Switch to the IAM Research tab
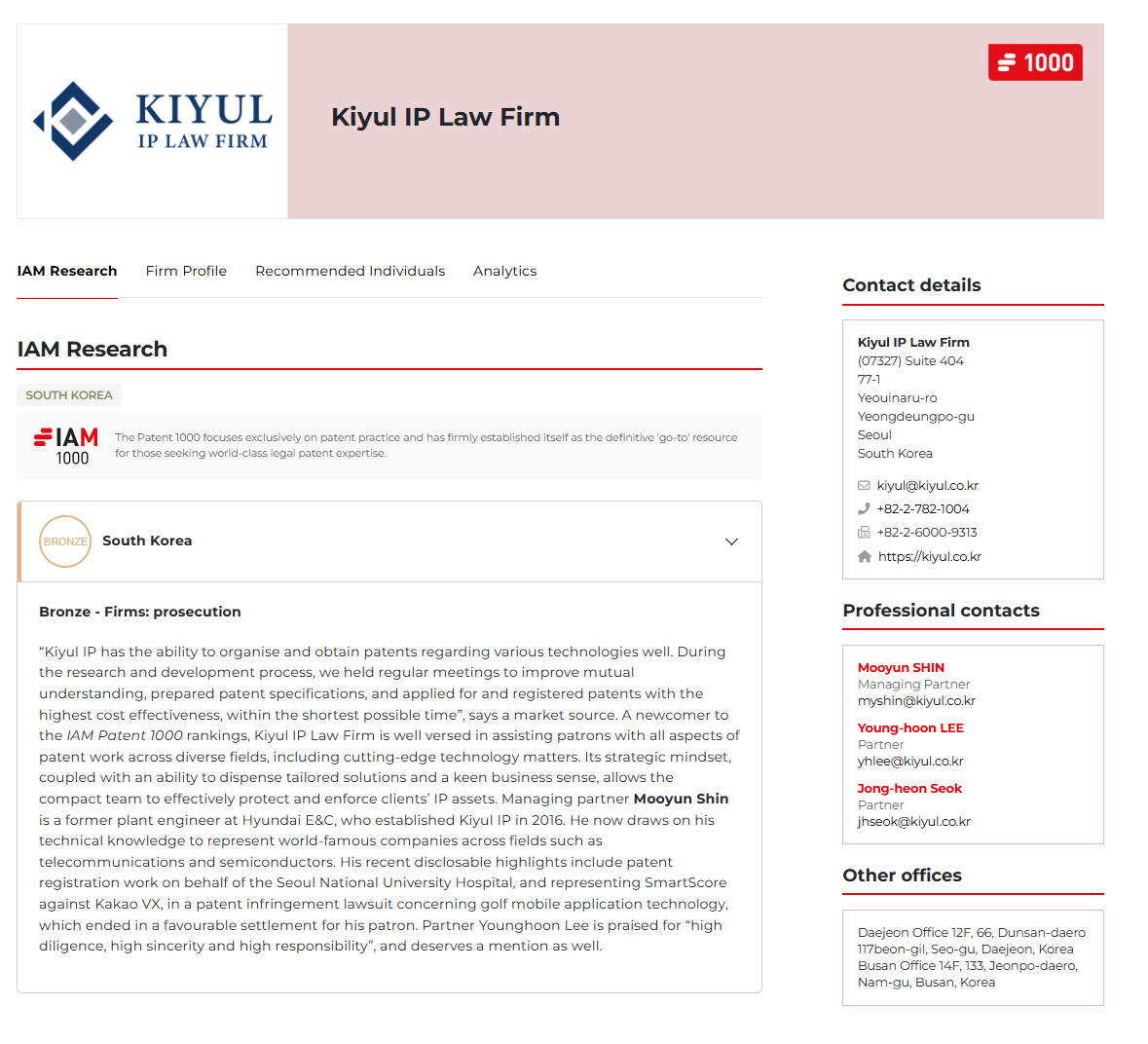1148x1044 pixels. click(x=66, y=271)
